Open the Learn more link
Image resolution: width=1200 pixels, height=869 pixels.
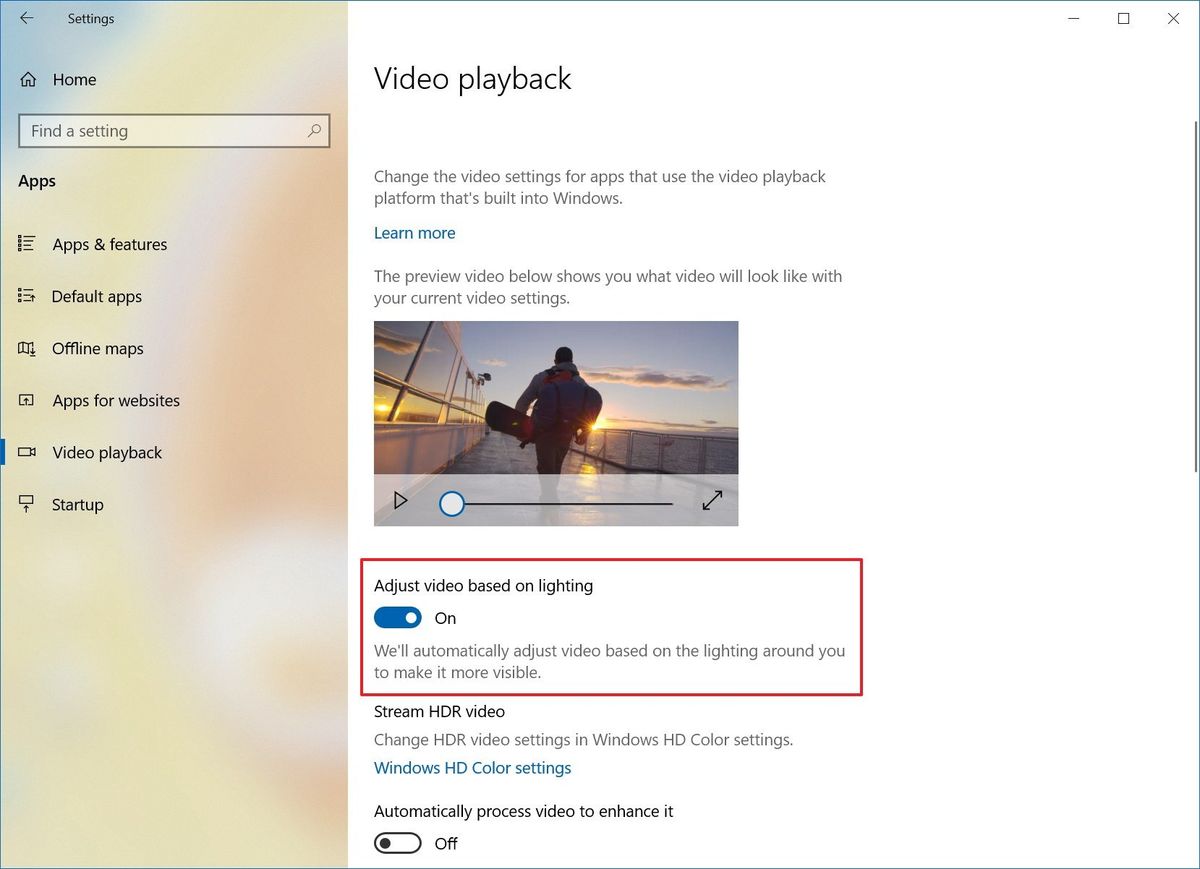point(414,232)
